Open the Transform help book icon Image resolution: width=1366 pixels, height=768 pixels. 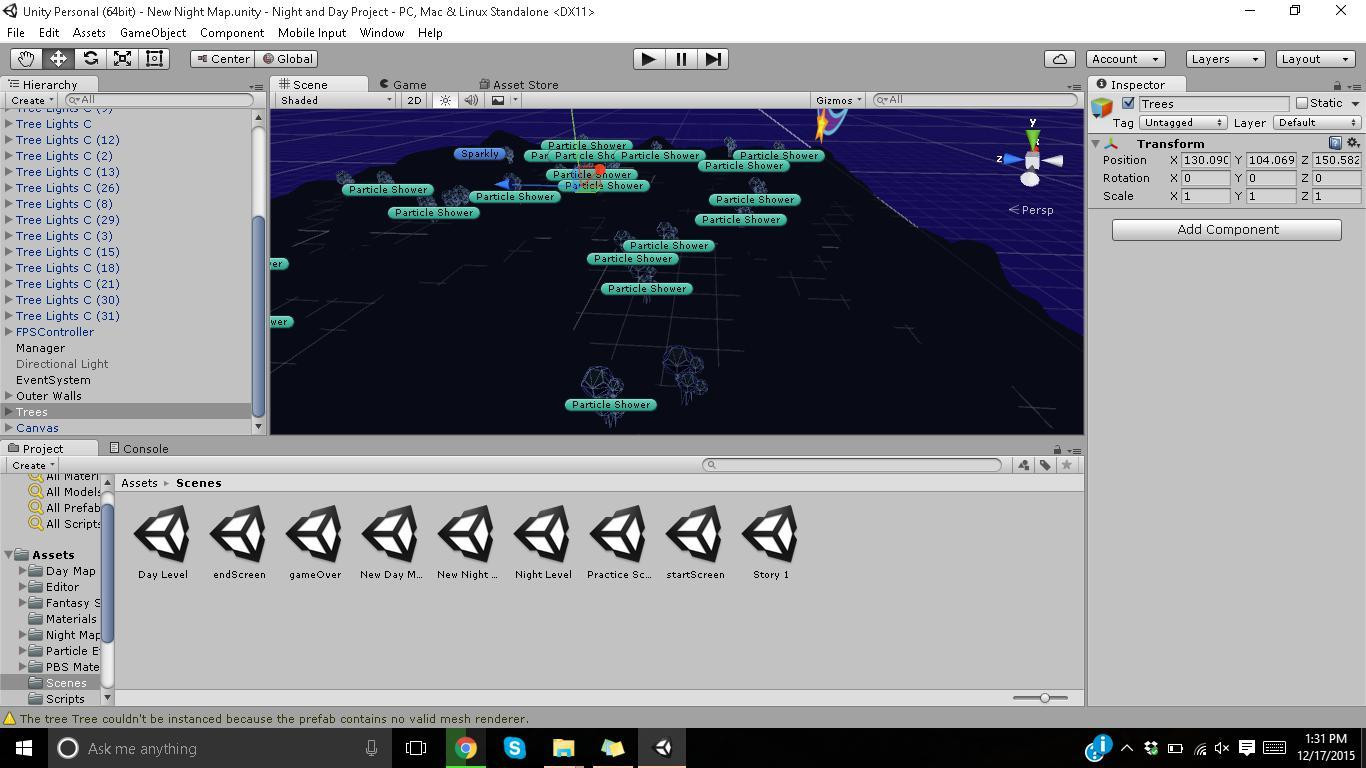point(1335,143)
